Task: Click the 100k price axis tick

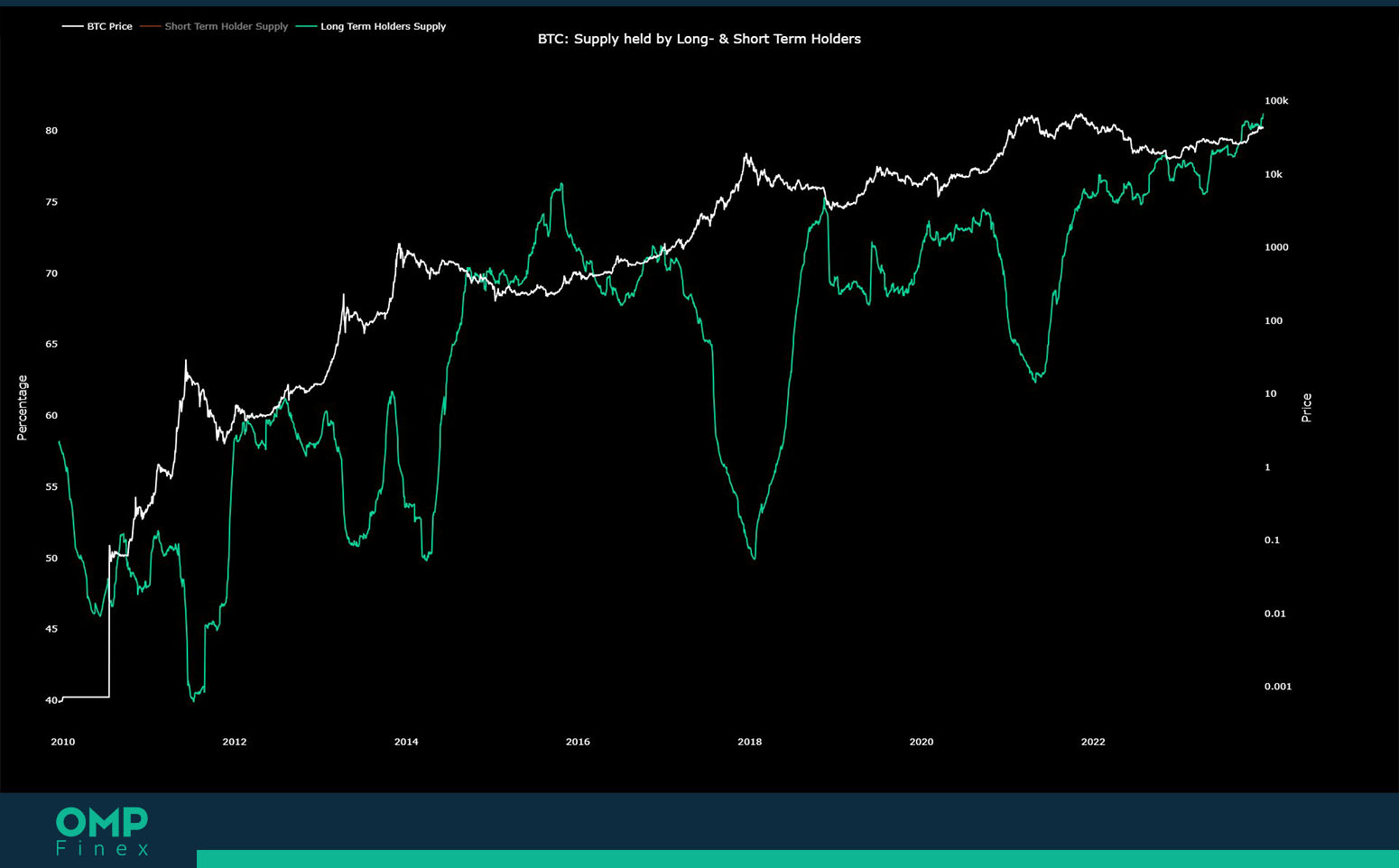Action: 1276,101
